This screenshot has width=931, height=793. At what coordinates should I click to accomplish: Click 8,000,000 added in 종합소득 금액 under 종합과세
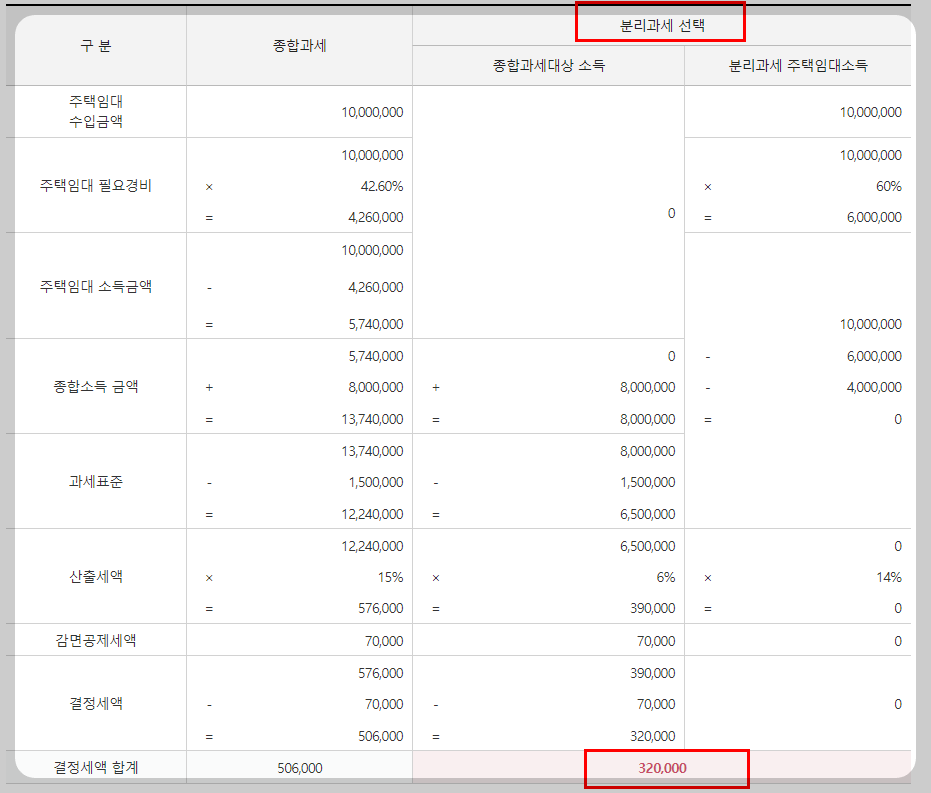coord(376,388)
